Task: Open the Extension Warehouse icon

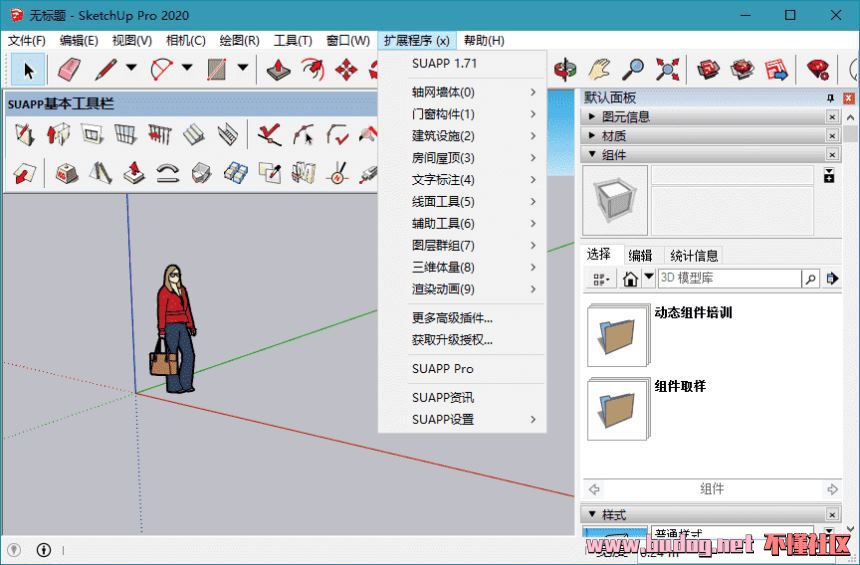Action: (x=742, y=69)
